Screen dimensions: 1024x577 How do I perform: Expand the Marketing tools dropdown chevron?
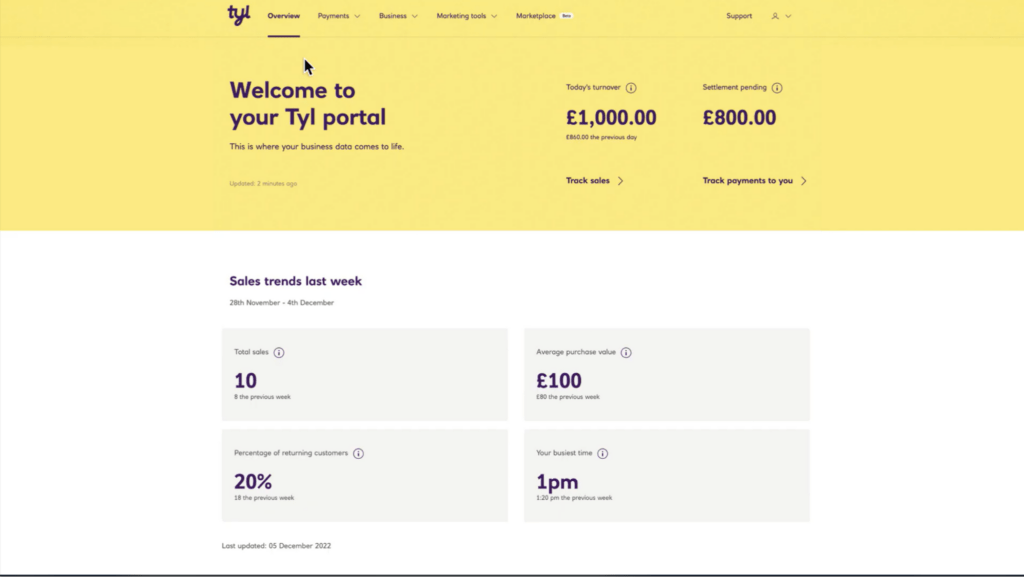point(494,16)
